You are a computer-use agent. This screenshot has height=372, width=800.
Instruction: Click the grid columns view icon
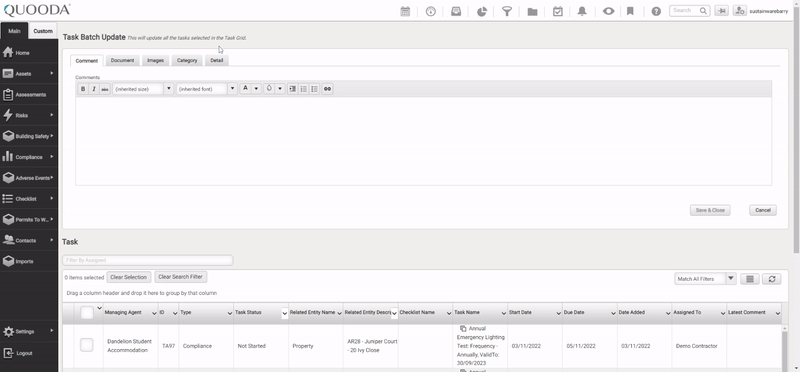(x=749, y=279)
